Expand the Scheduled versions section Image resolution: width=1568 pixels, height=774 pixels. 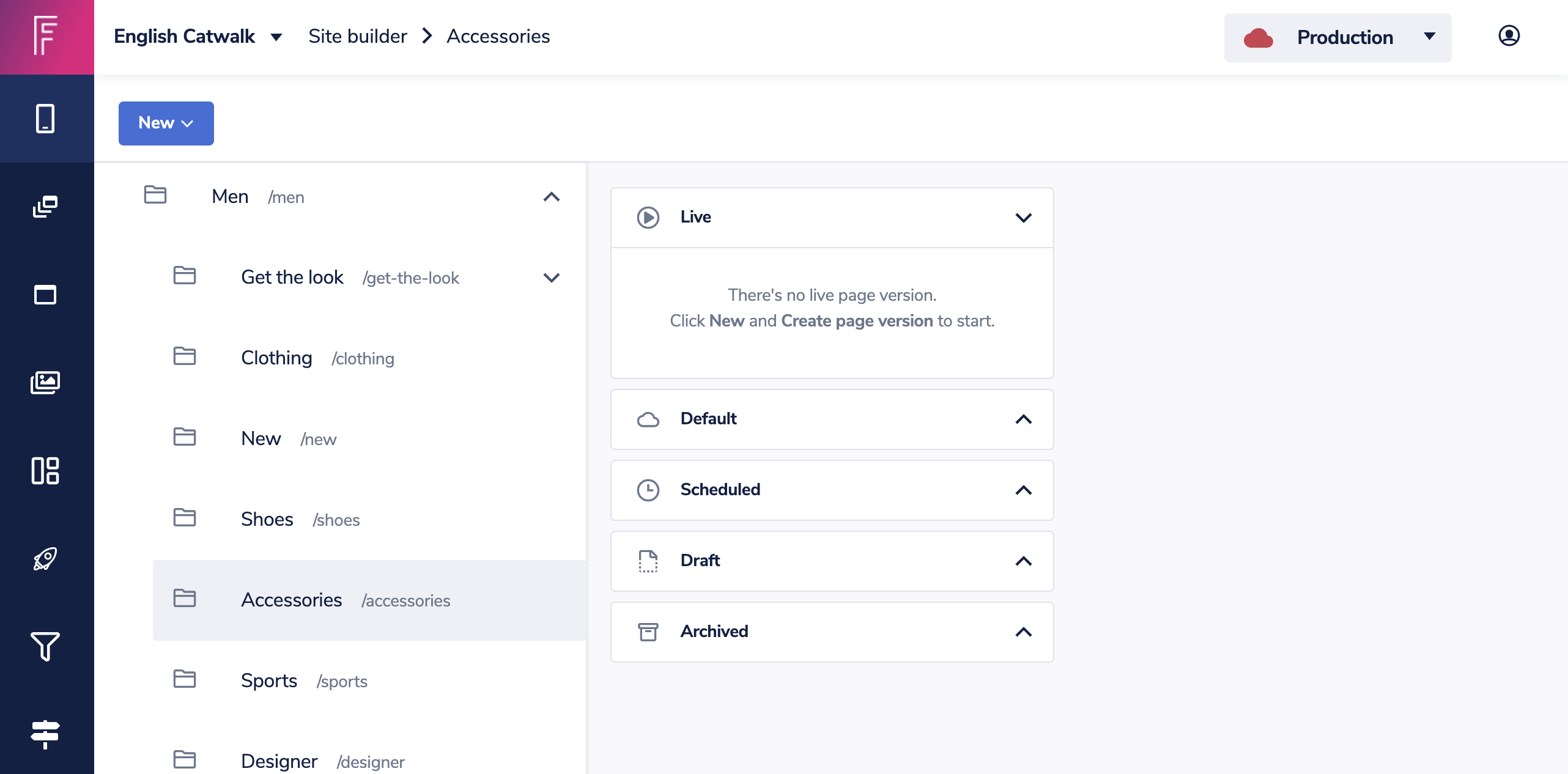pyautogui.click(x=1023, y=490)
